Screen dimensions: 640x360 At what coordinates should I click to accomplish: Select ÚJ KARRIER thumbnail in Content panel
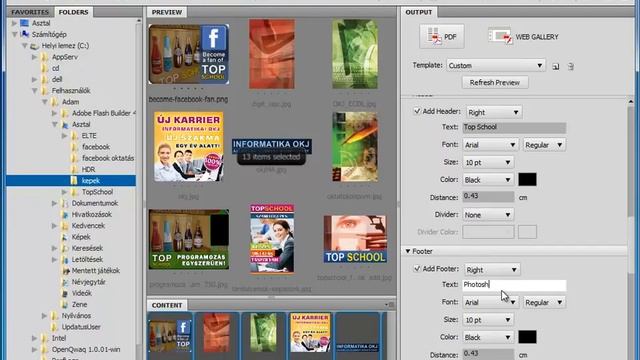(310, 333)
